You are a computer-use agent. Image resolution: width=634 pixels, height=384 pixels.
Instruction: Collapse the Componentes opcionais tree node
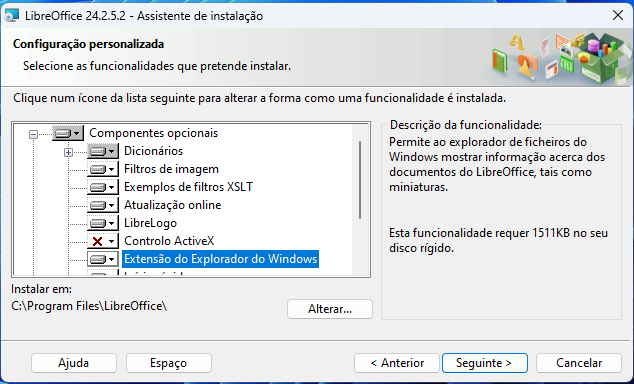point(34,134)
